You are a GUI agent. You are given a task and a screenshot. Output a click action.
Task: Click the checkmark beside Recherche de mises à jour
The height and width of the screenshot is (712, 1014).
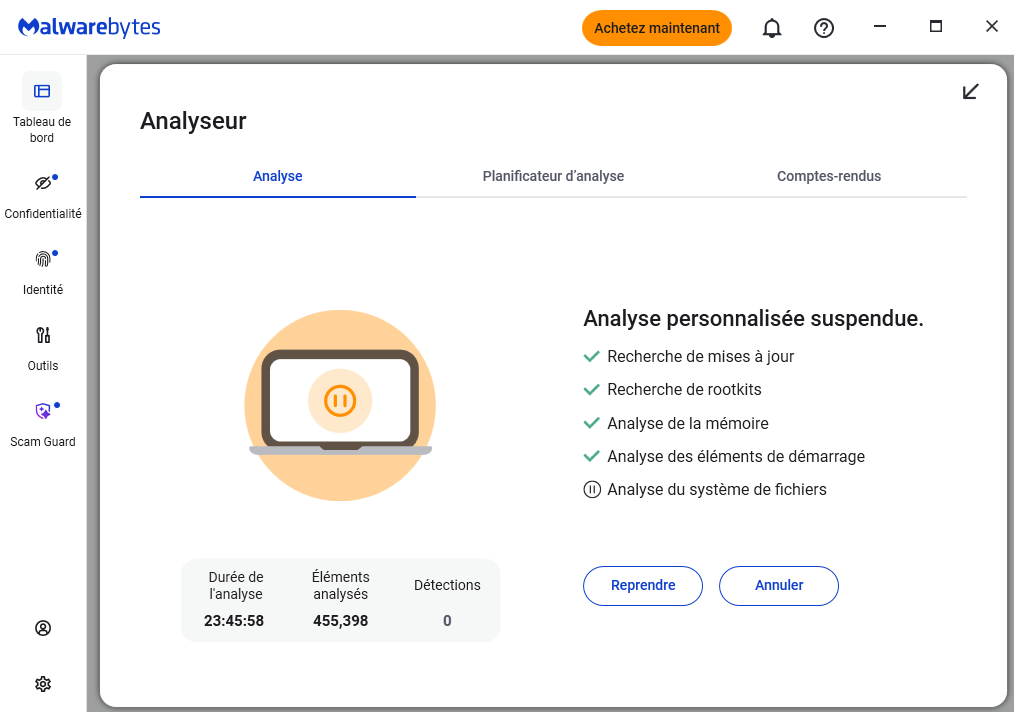tap(592, 356)
